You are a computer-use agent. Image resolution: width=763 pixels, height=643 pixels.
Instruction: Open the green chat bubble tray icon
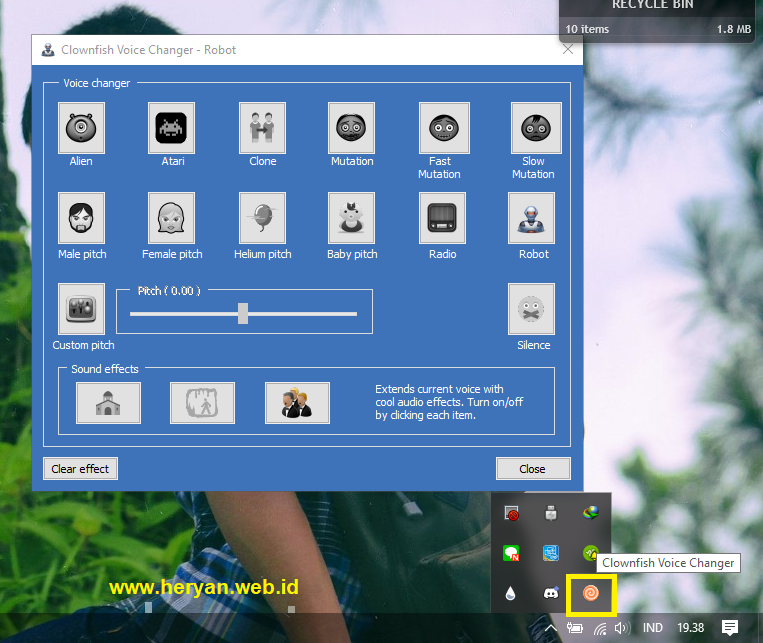(511, 553)
